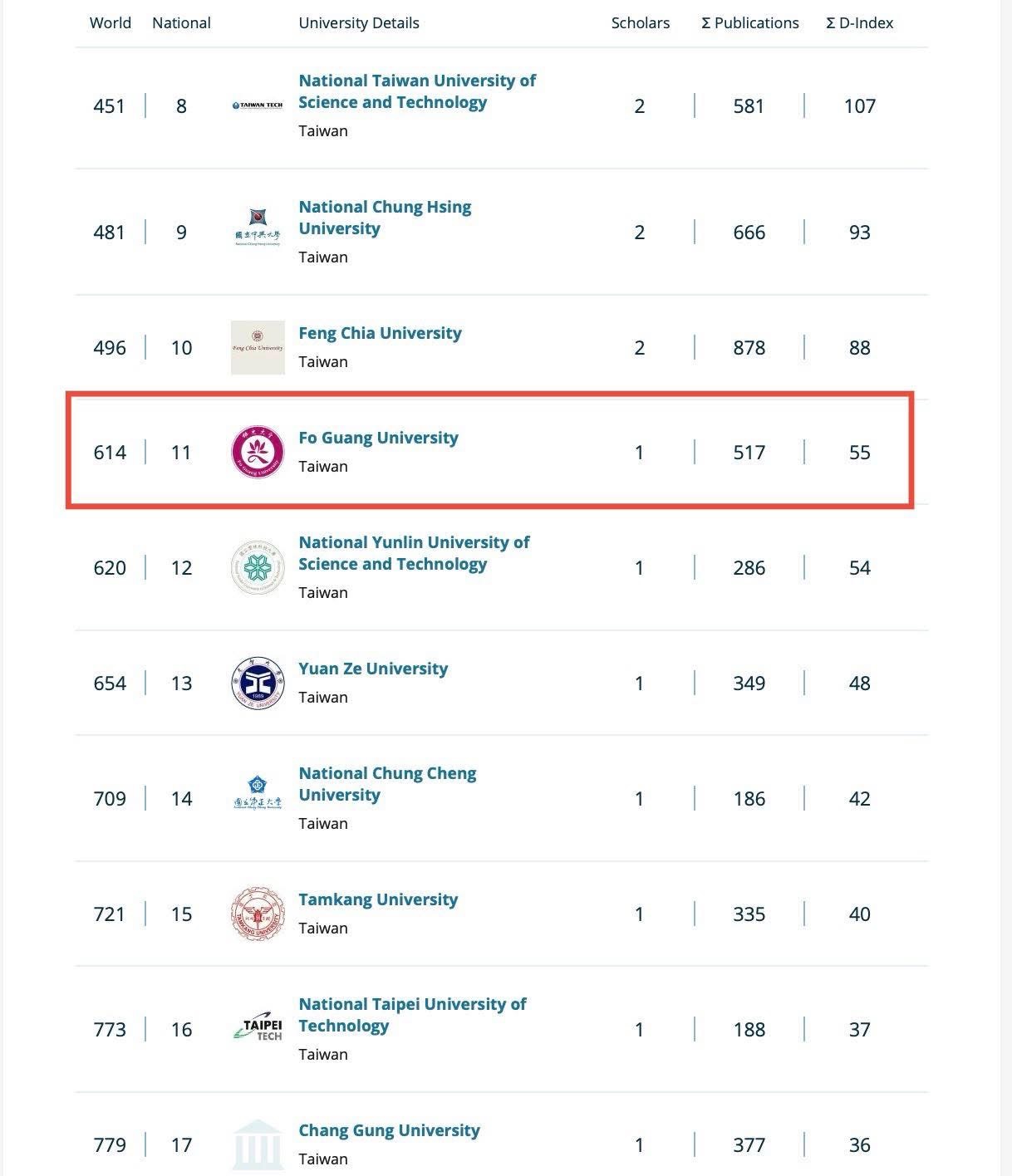
Task: Click the University Details column header
Action: [359, 23]
